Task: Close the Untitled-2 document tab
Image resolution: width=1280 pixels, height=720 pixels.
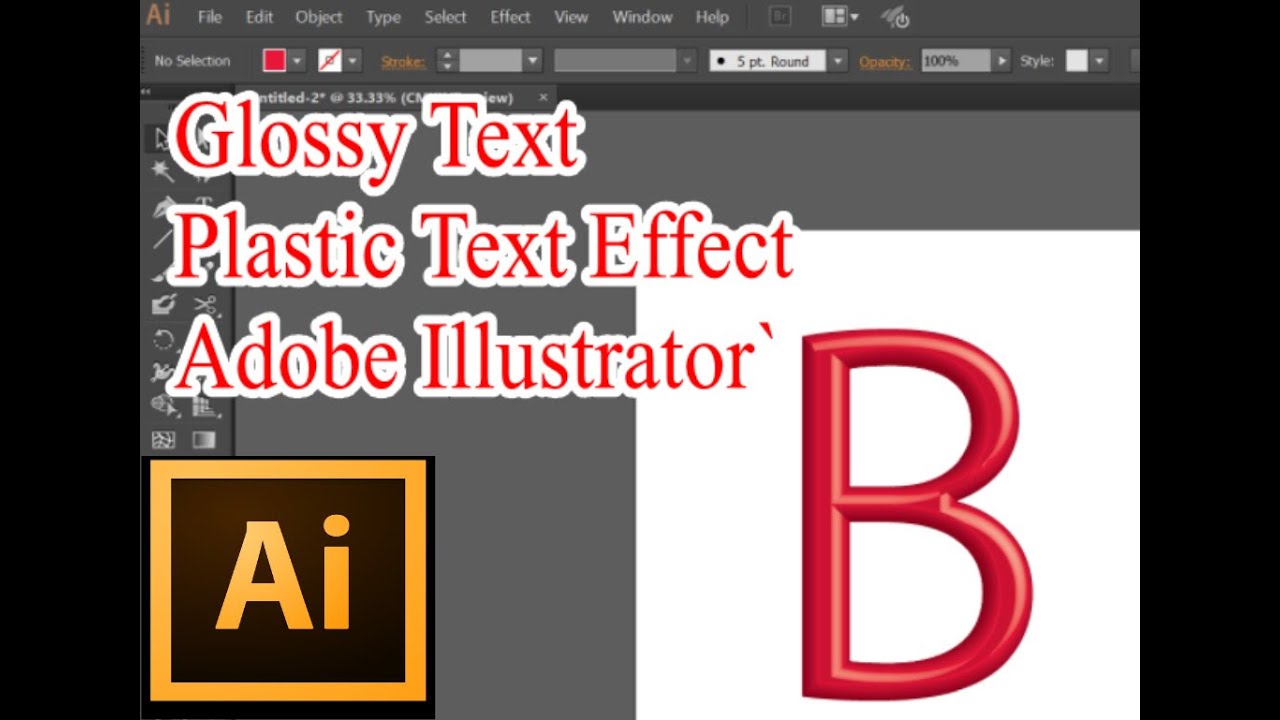Action: [x=543, y=97]
